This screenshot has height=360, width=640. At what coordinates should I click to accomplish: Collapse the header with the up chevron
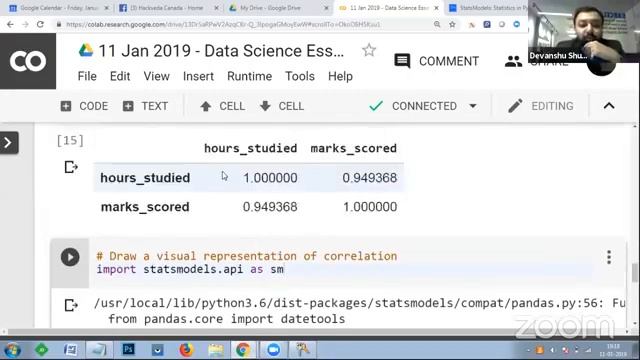pos(609,106)
